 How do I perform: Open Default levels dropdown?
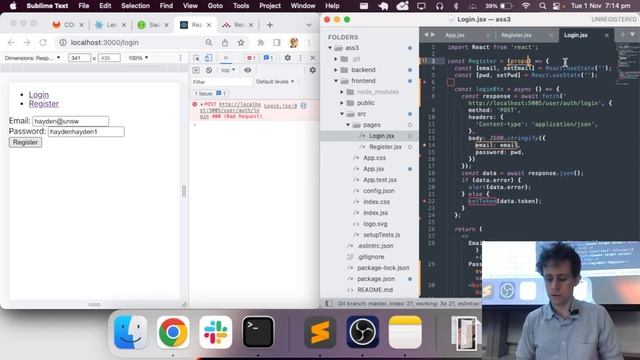pyautogui.click(x=275, y=82)
